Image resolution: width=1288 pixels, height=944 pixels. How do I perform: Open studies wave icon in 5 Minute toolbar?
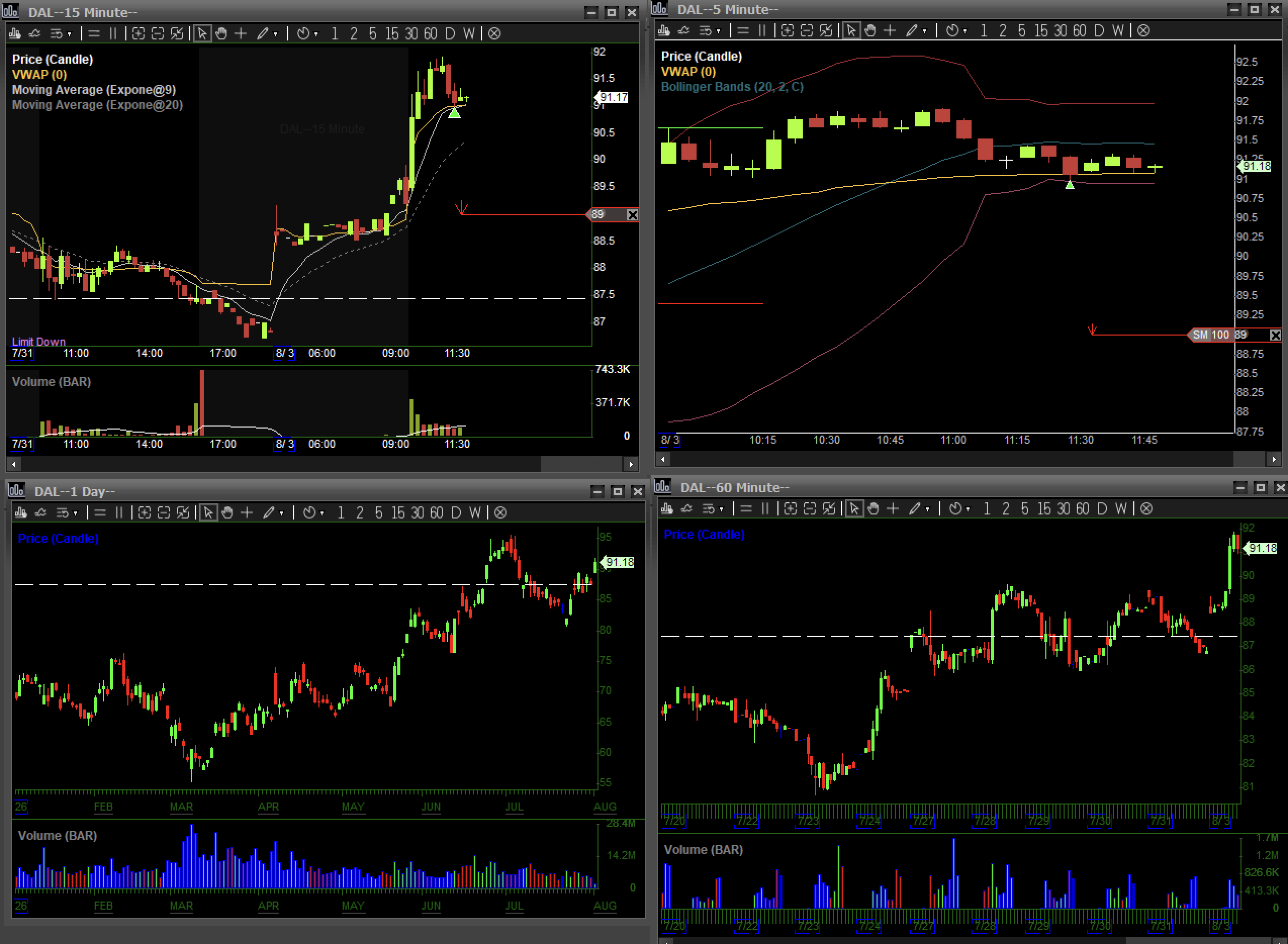coord(684,31)
